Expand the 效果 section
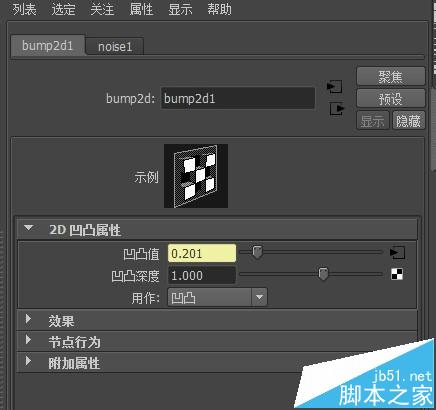 coord(217,321)
